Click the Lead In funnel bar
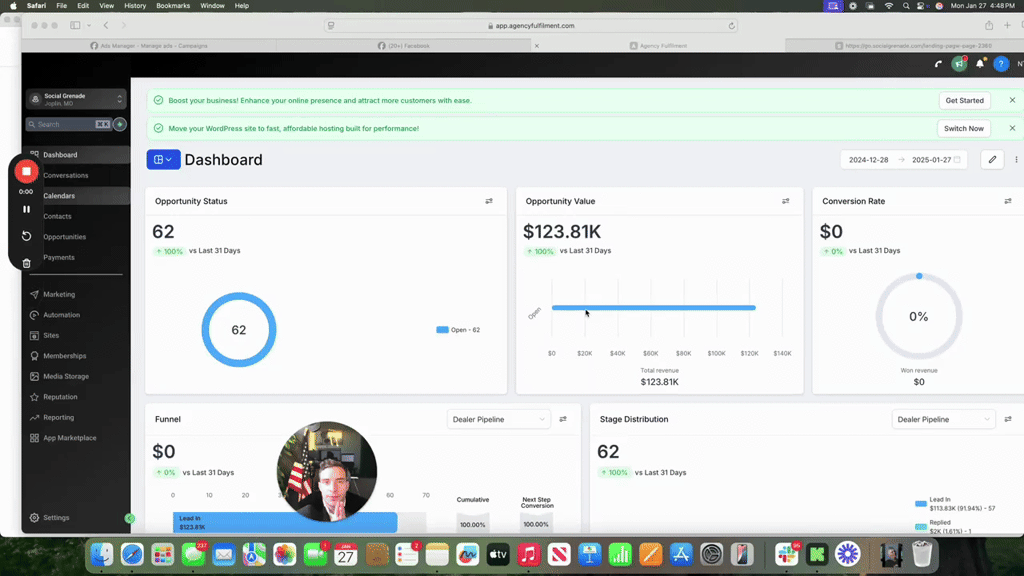 pyautogui.click(x=285, y=522)
